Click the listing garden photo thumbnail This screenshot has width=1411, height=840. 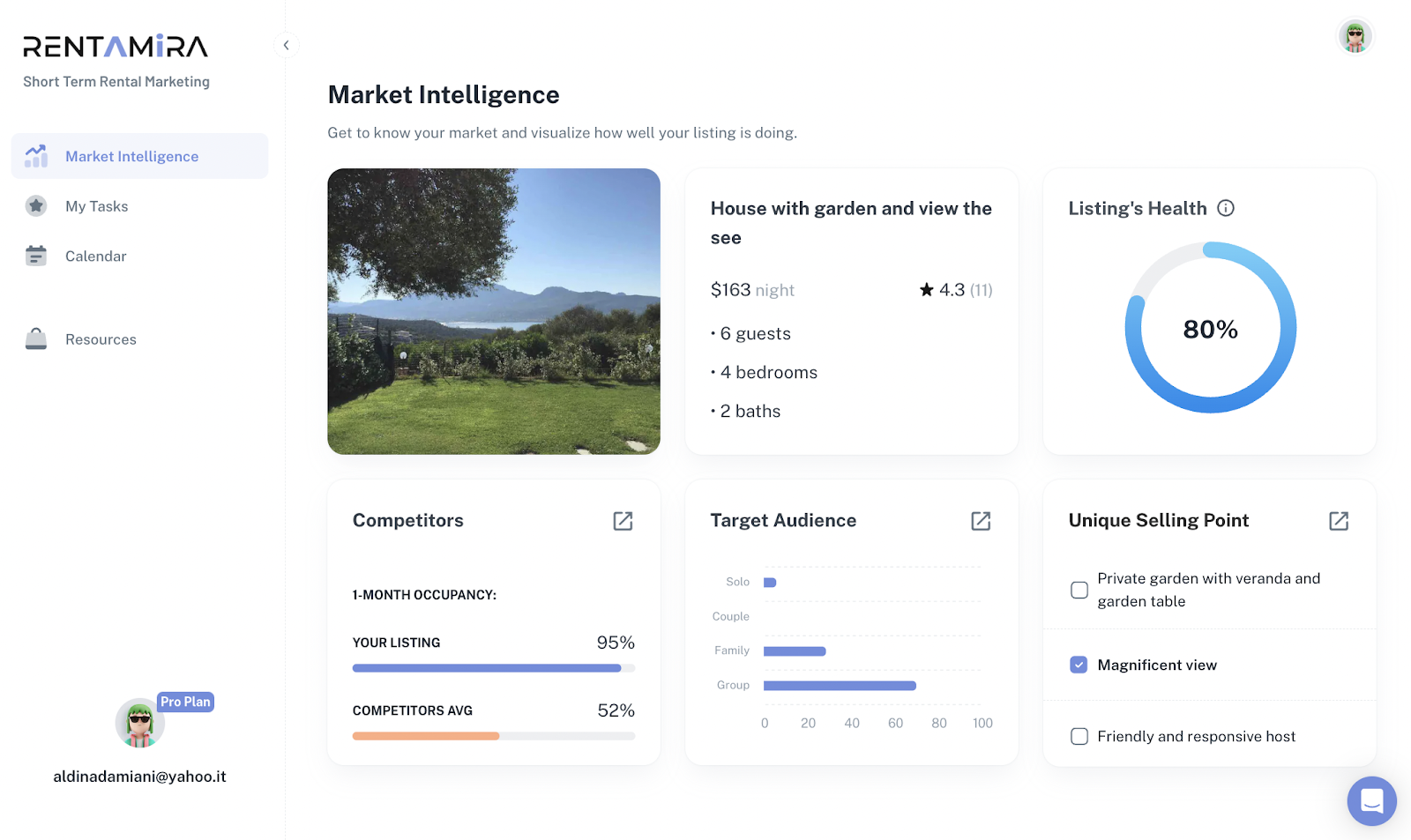point(494,311)
